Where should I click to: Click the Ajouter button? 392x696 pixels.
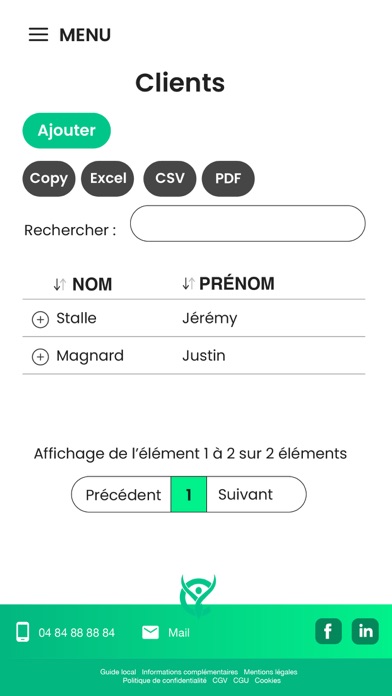tap(67, 130)
